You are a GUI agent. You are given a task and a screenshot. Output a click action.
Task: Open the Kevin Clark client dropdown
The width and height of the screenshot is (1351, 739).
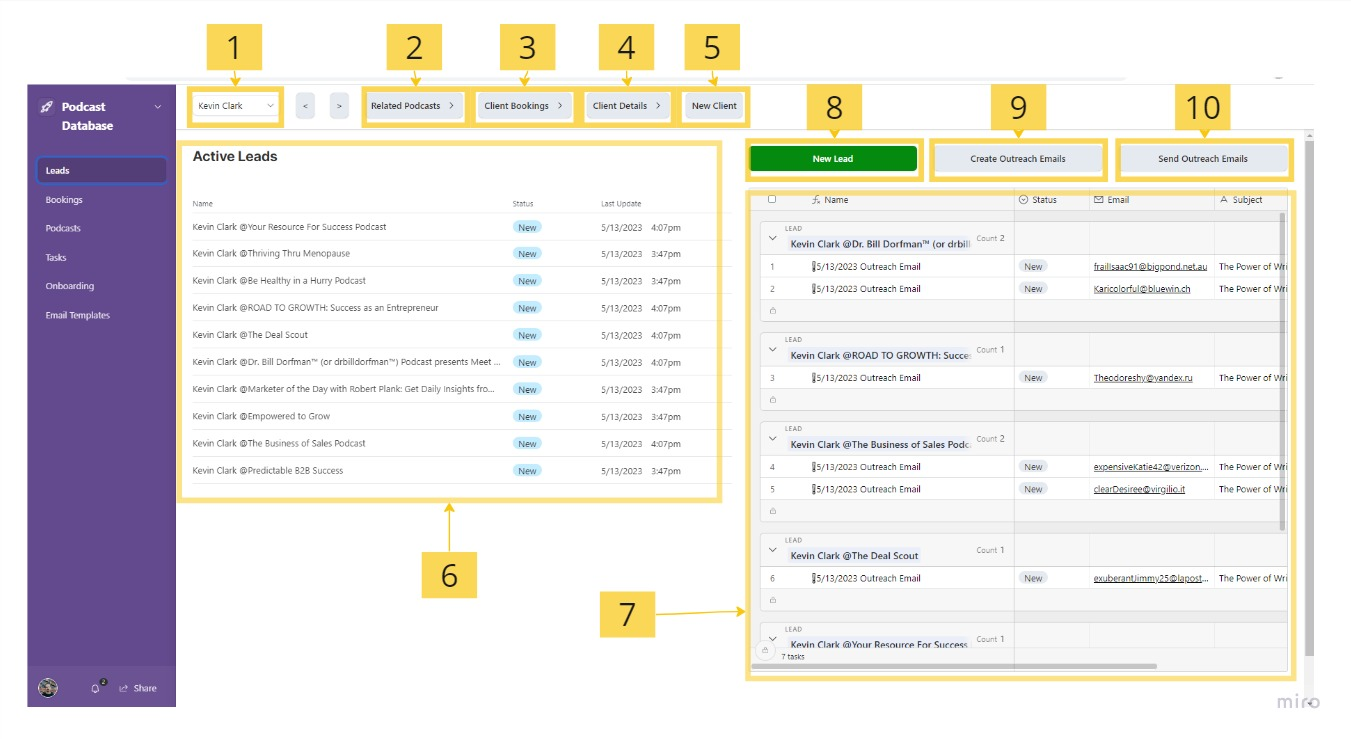click(236, 106)
